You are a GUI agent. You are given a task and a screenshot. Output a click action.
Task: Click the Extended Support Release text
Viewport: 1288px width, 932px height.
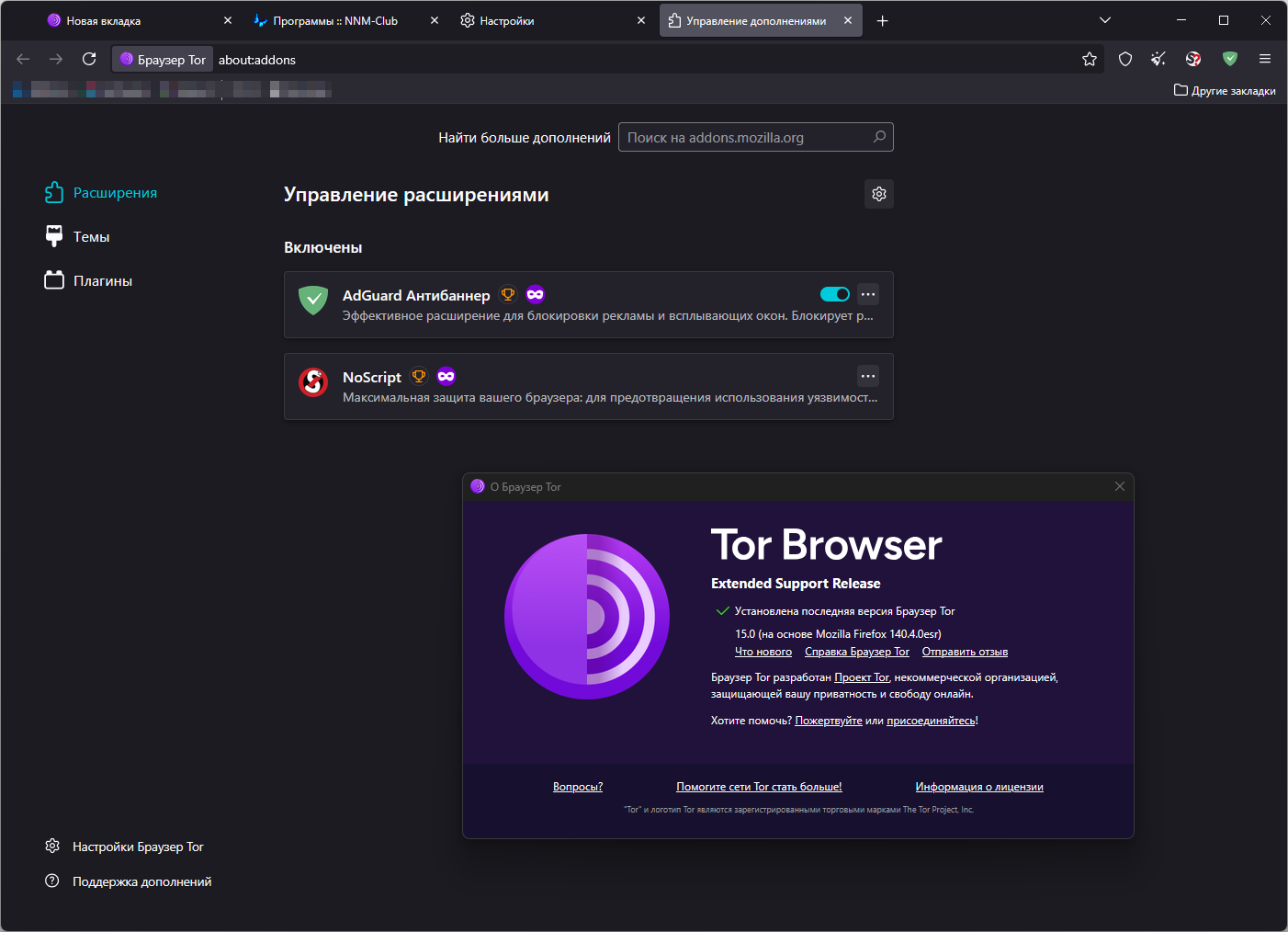click(796, 584)
